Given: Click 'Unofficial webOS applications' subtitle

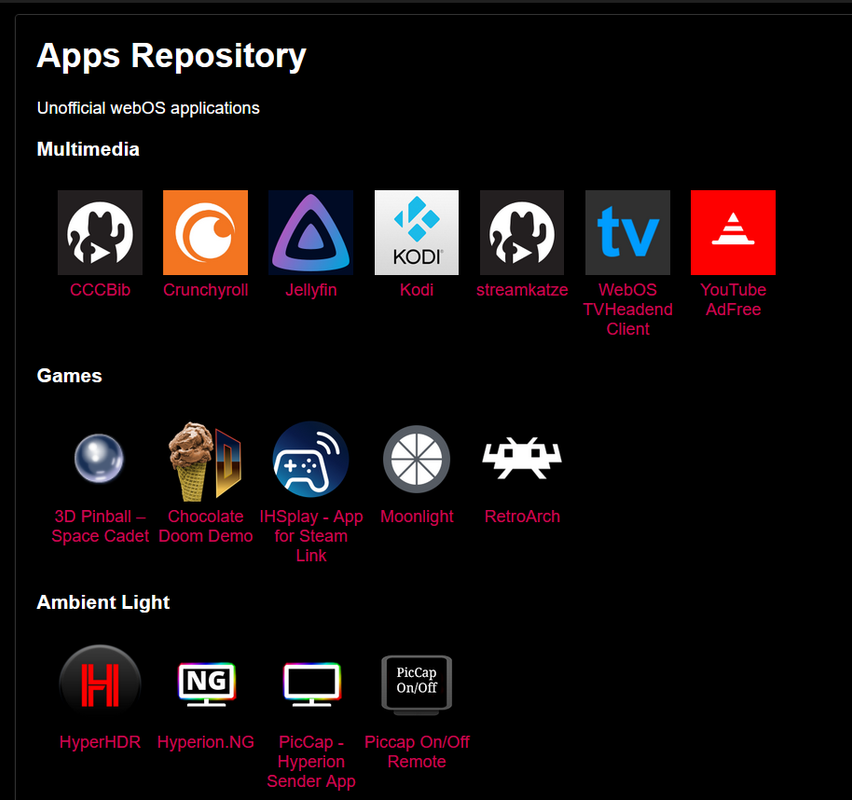Looking at the screenshot, I should [x=148, y=108].
